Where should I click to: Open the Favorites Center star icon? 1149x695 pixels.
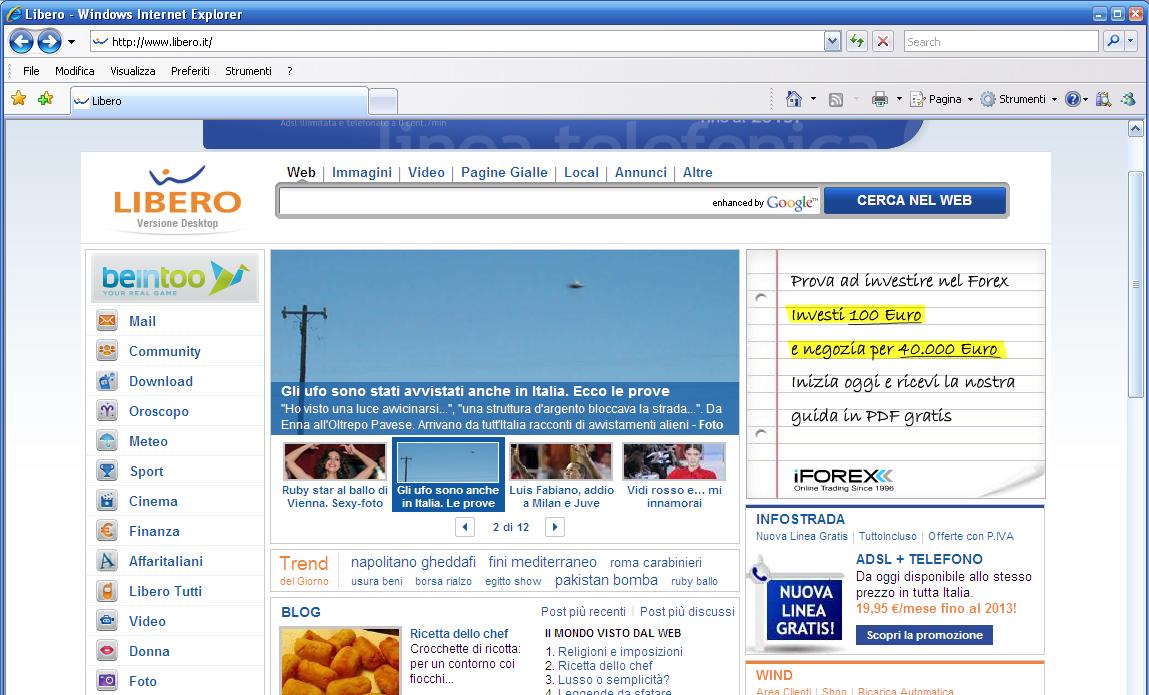click(x=19, y=98)
